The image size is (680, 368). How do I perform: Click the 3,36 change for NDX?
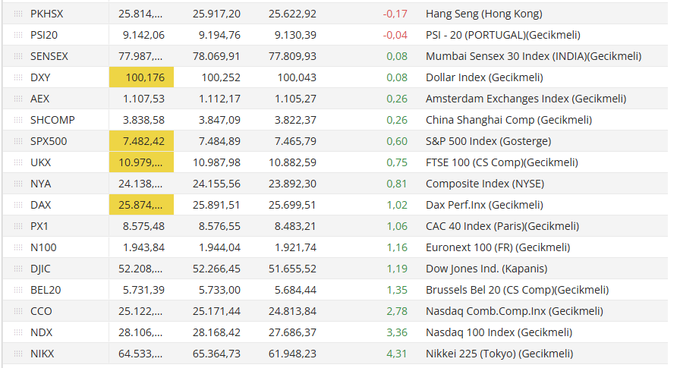click(x=397, y=332)
